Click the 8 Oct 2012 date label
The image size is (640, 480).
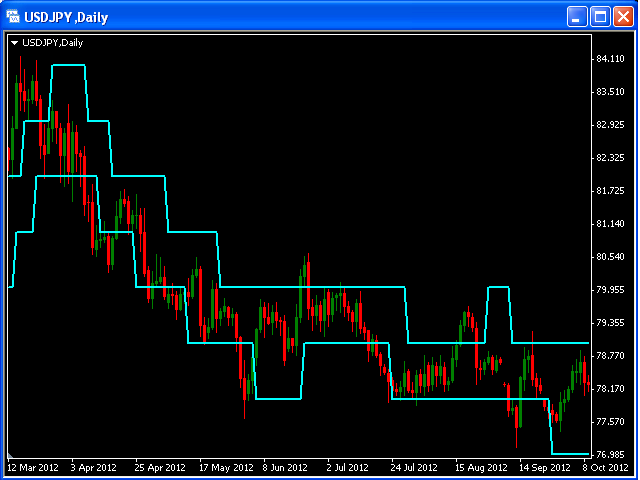click(605, 468)
